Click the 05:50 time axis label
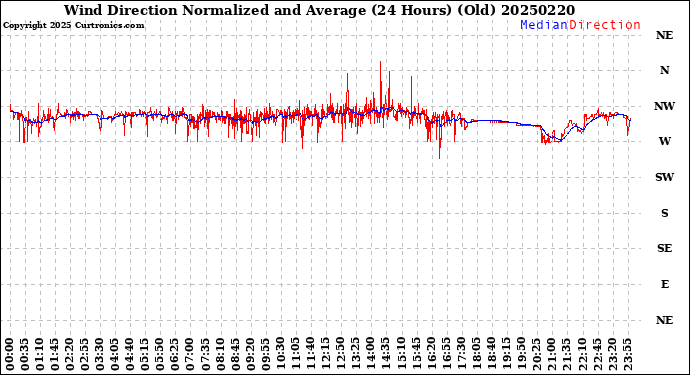The image size is (690, 375). pos(160,355)
